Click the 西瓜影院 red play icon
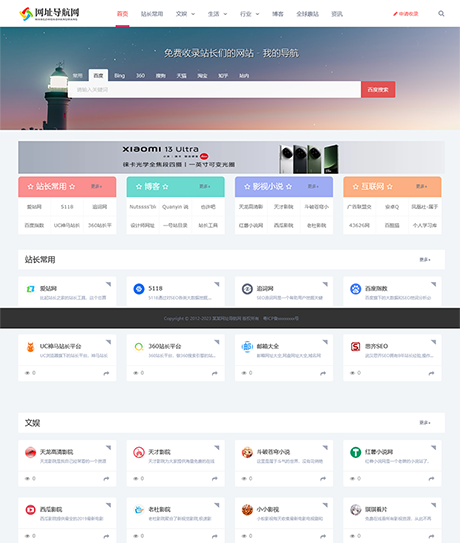The image size is (460, 543). pos(30,509)
